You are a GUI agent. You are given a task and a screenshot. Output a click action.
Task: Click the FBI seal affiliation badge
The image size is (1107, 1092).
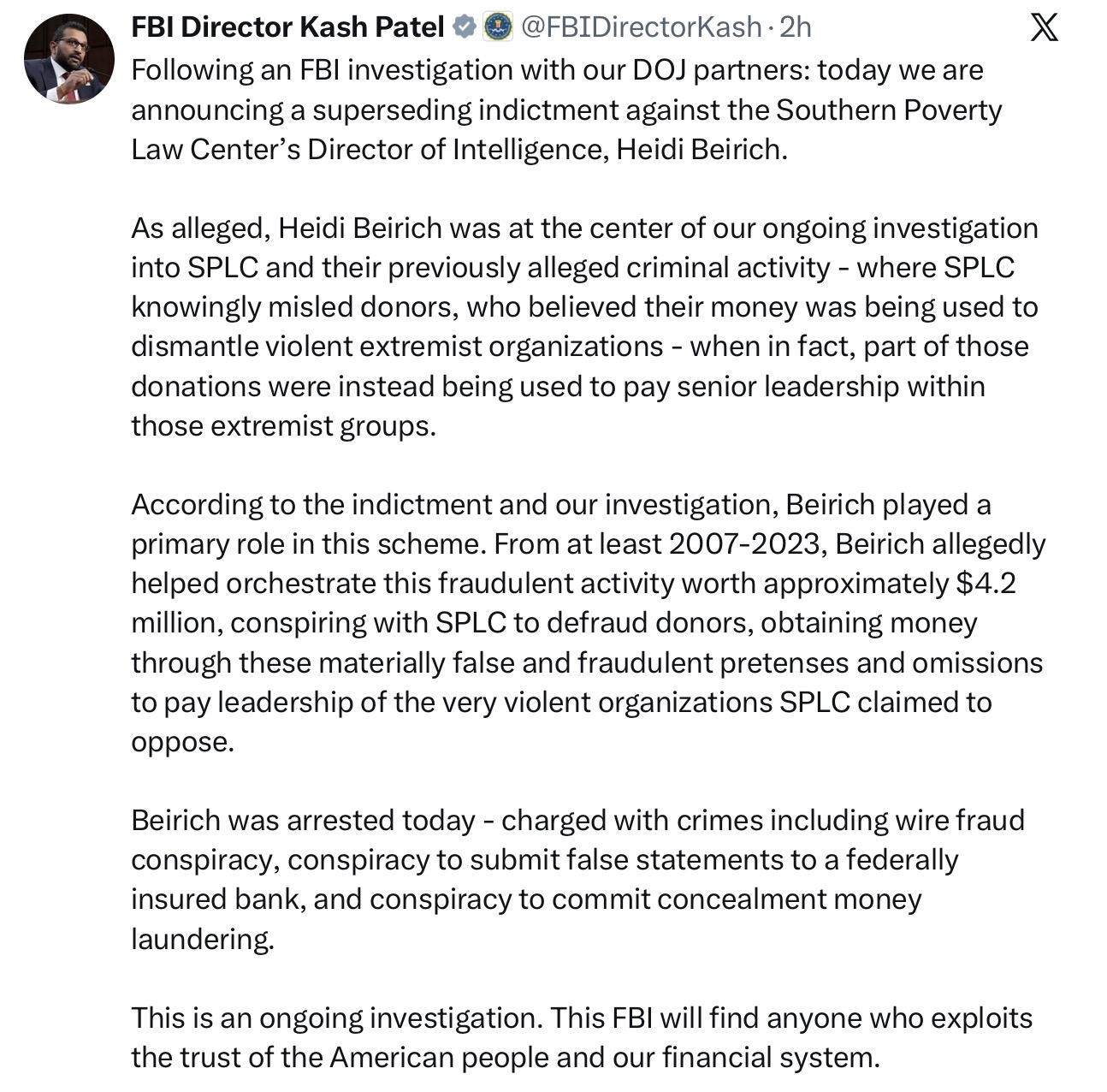pos(498,27)
